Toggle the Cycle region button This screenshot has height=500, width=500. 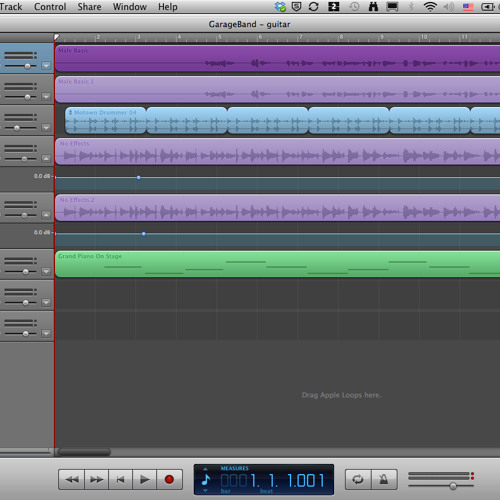pyautogui.click(x=358, y=479)
